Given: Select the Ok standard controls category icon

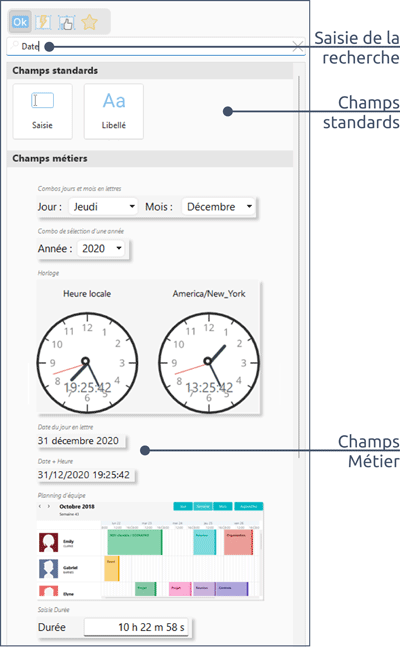Looking at the screenshot, I should [x=20, y=22].
